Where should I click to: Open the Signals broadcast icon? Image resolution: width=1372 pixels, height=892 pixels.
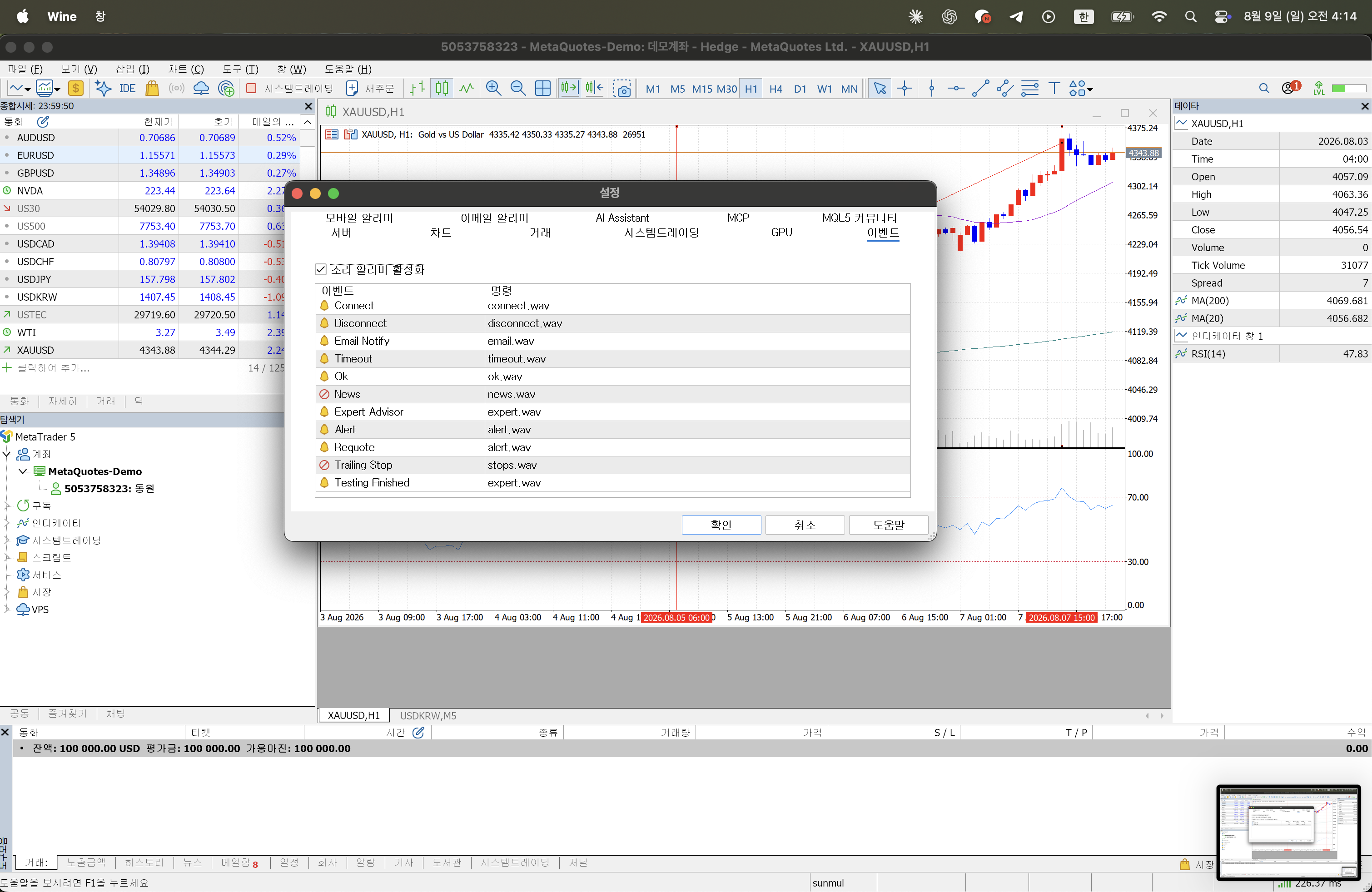(176, 88)
